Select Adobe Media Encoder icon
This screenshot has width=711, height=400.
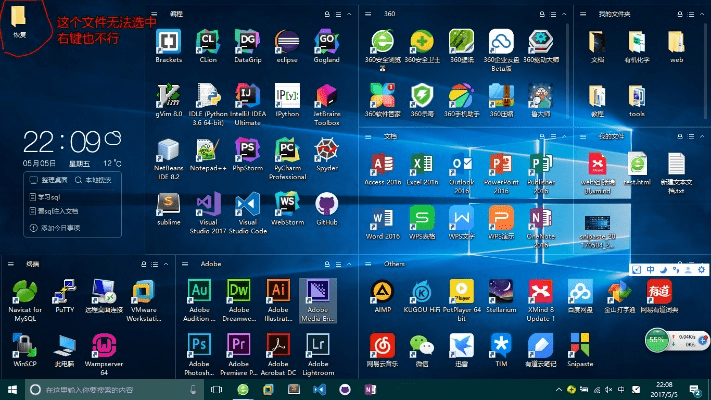point(318,291)
